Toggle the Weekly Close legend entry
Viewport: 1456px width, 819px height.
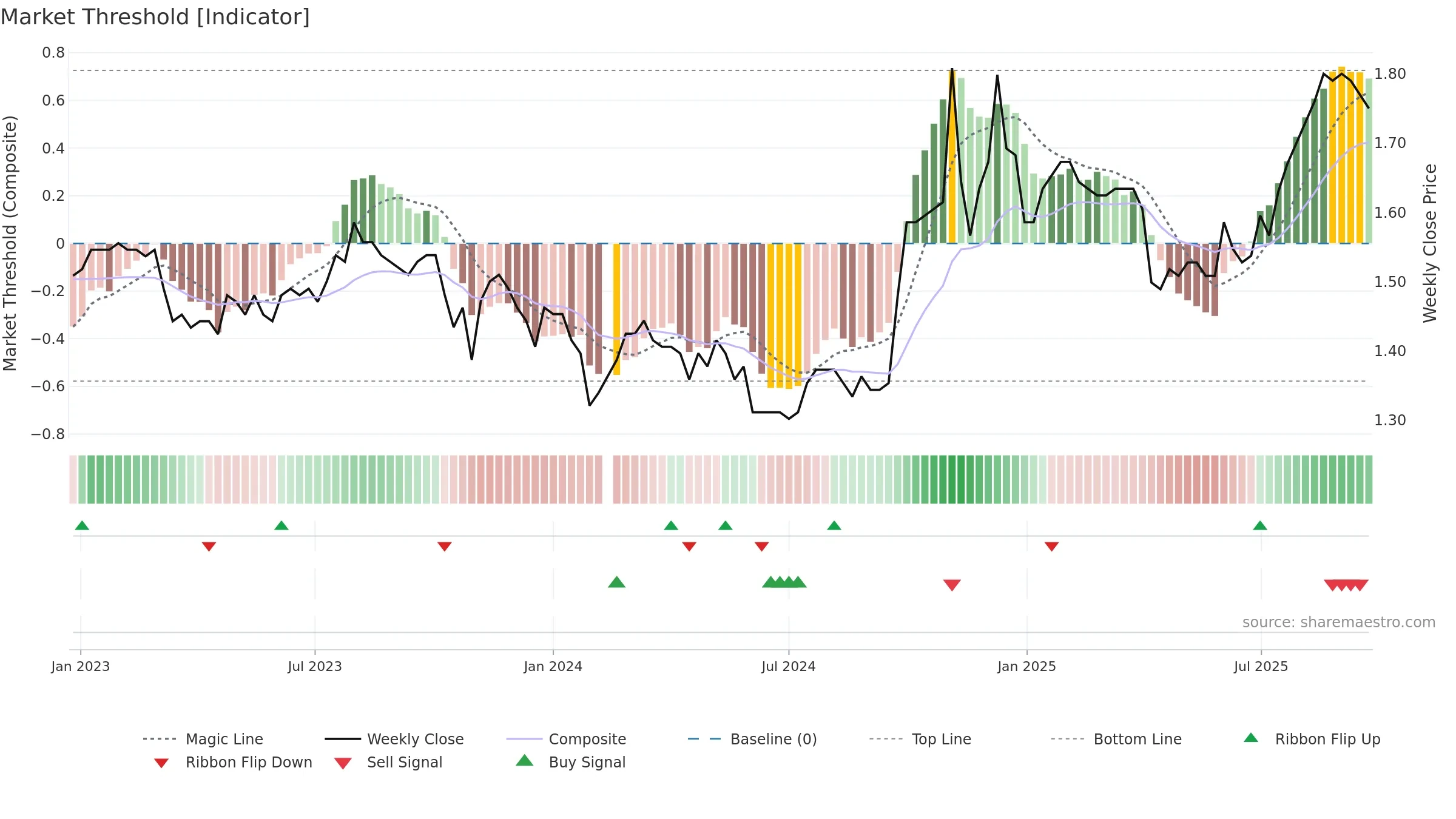tap(394, 739)
